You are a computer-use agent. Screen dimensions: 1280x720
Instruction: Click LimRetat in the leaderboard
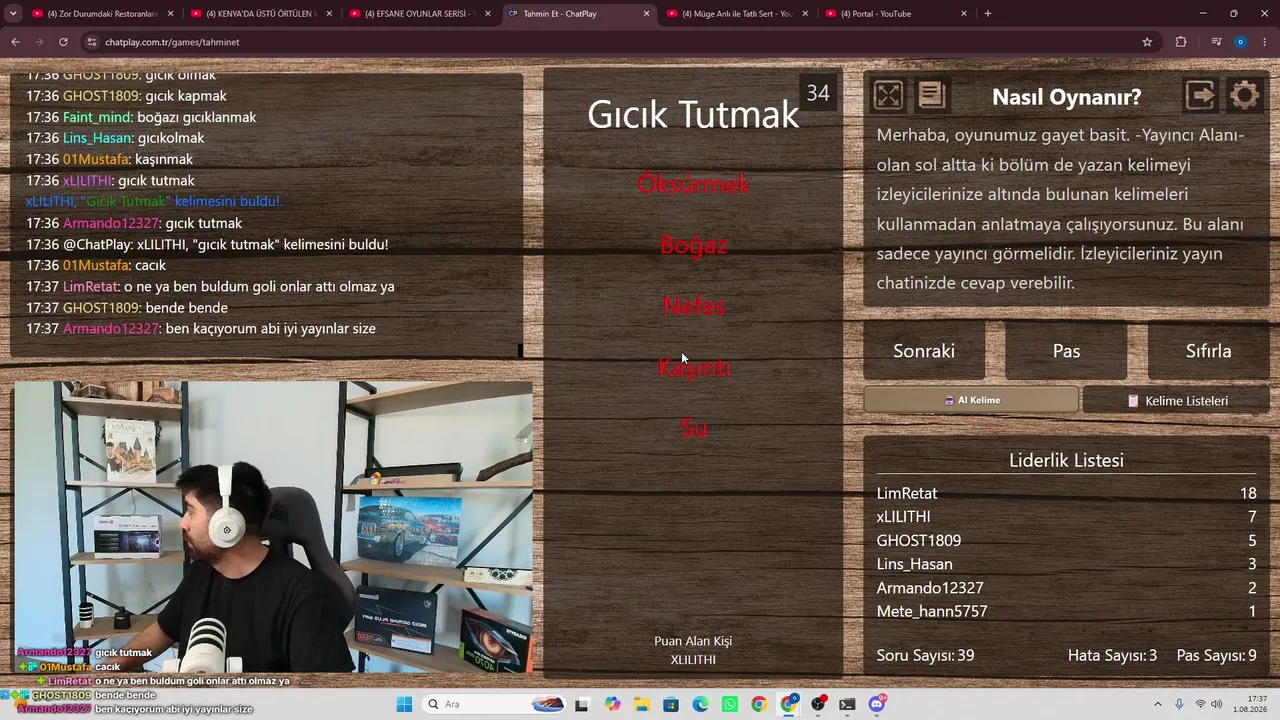(907, 493)
